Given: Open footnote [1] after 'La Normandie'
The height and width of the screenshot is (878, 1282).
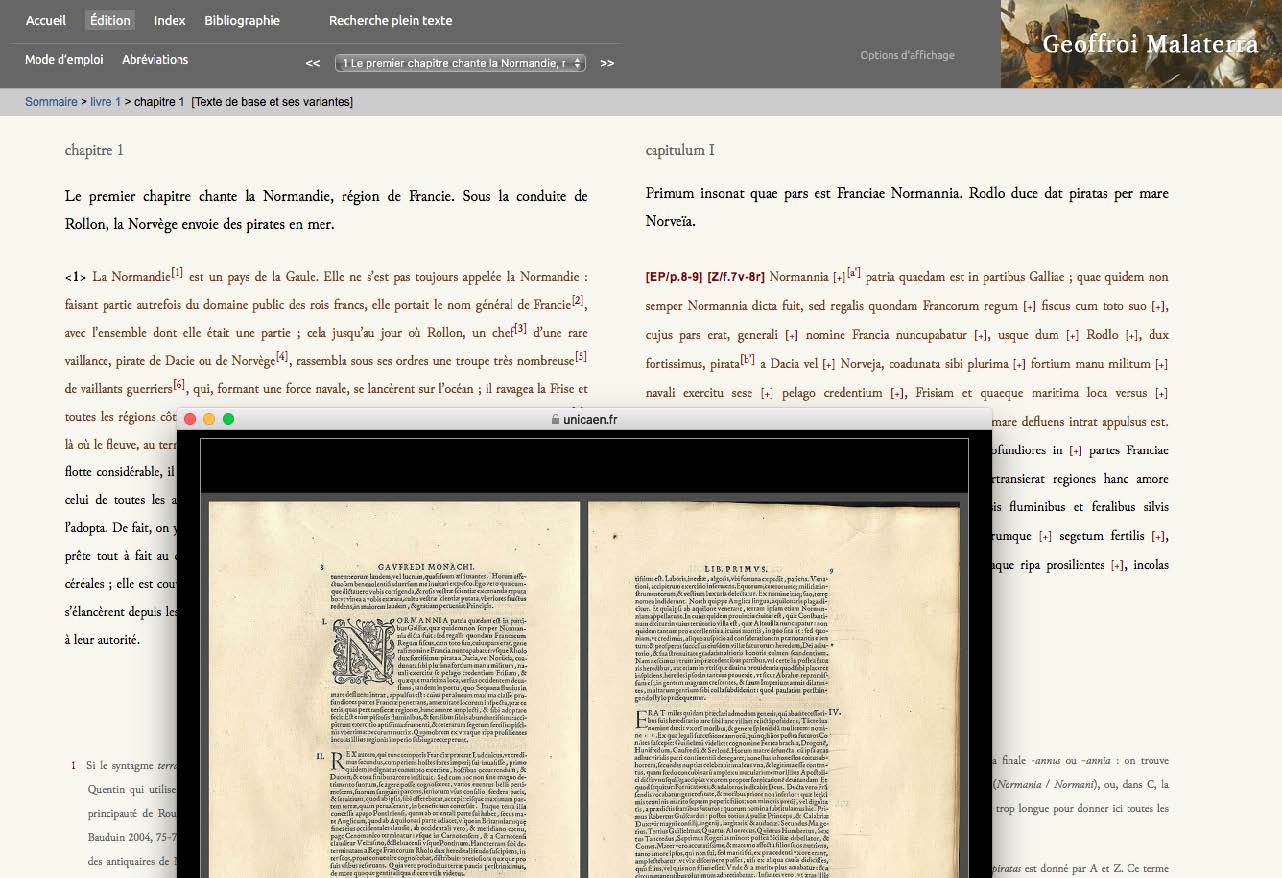Looking at the screenshot, I should pyautogui.click(x=177, y=272).
